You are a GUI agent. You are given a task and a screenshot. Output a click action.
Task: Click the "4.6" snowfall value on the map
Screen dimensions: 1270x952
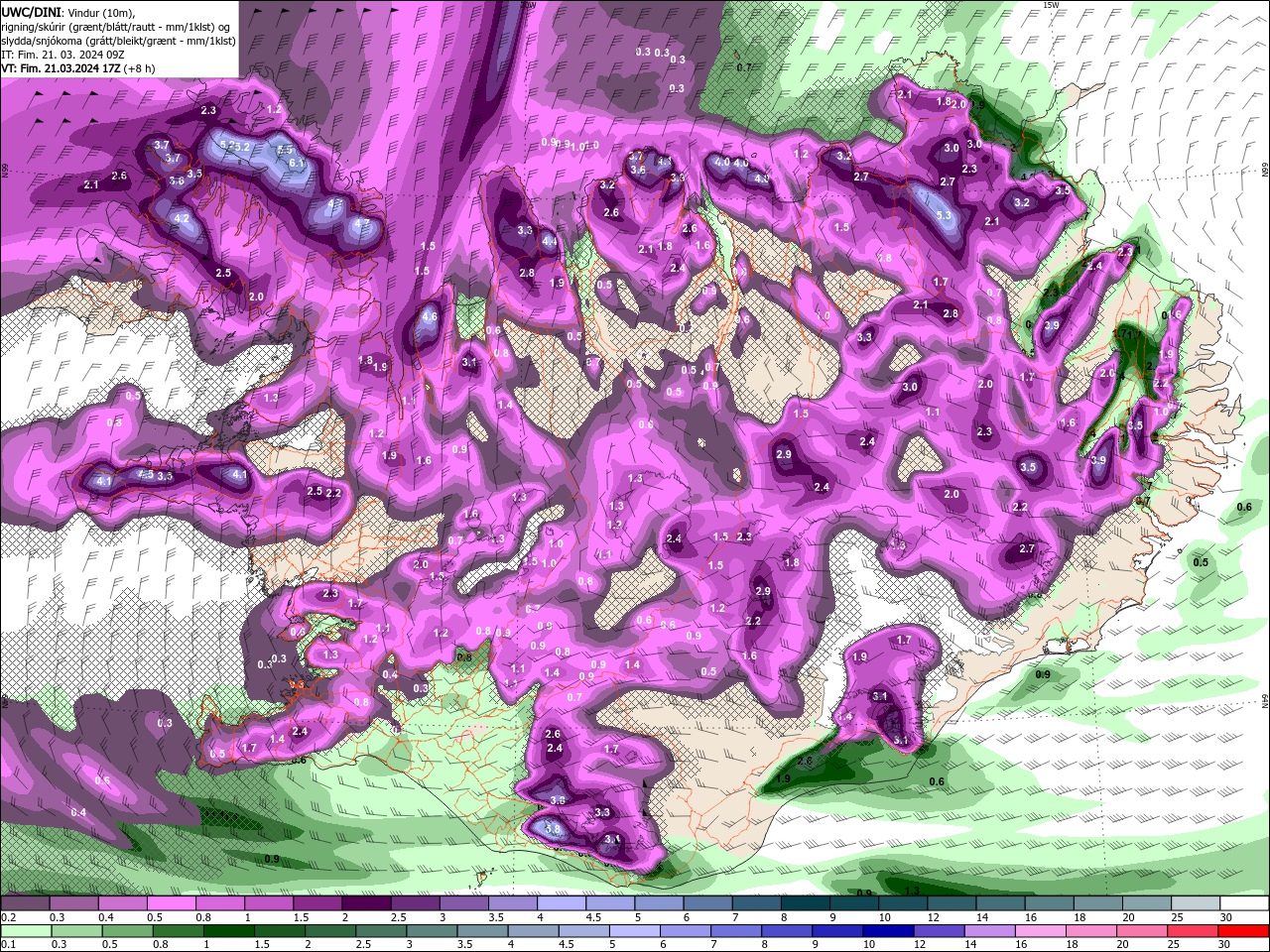point(430,317)
